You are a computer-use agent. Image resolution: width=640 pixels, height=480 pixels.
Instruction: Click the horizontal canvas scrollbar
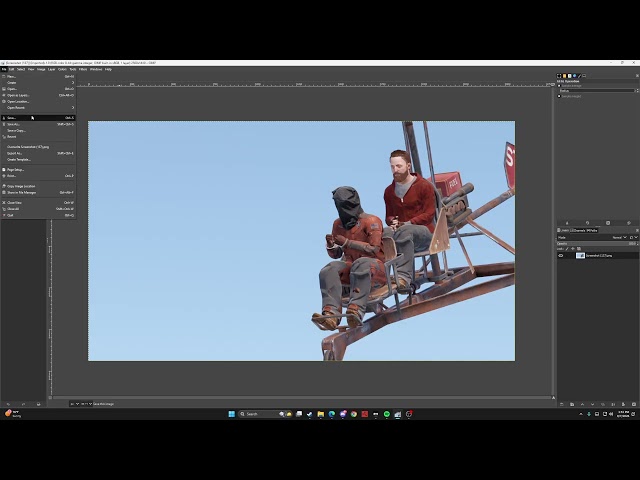(x=302, y=398)
